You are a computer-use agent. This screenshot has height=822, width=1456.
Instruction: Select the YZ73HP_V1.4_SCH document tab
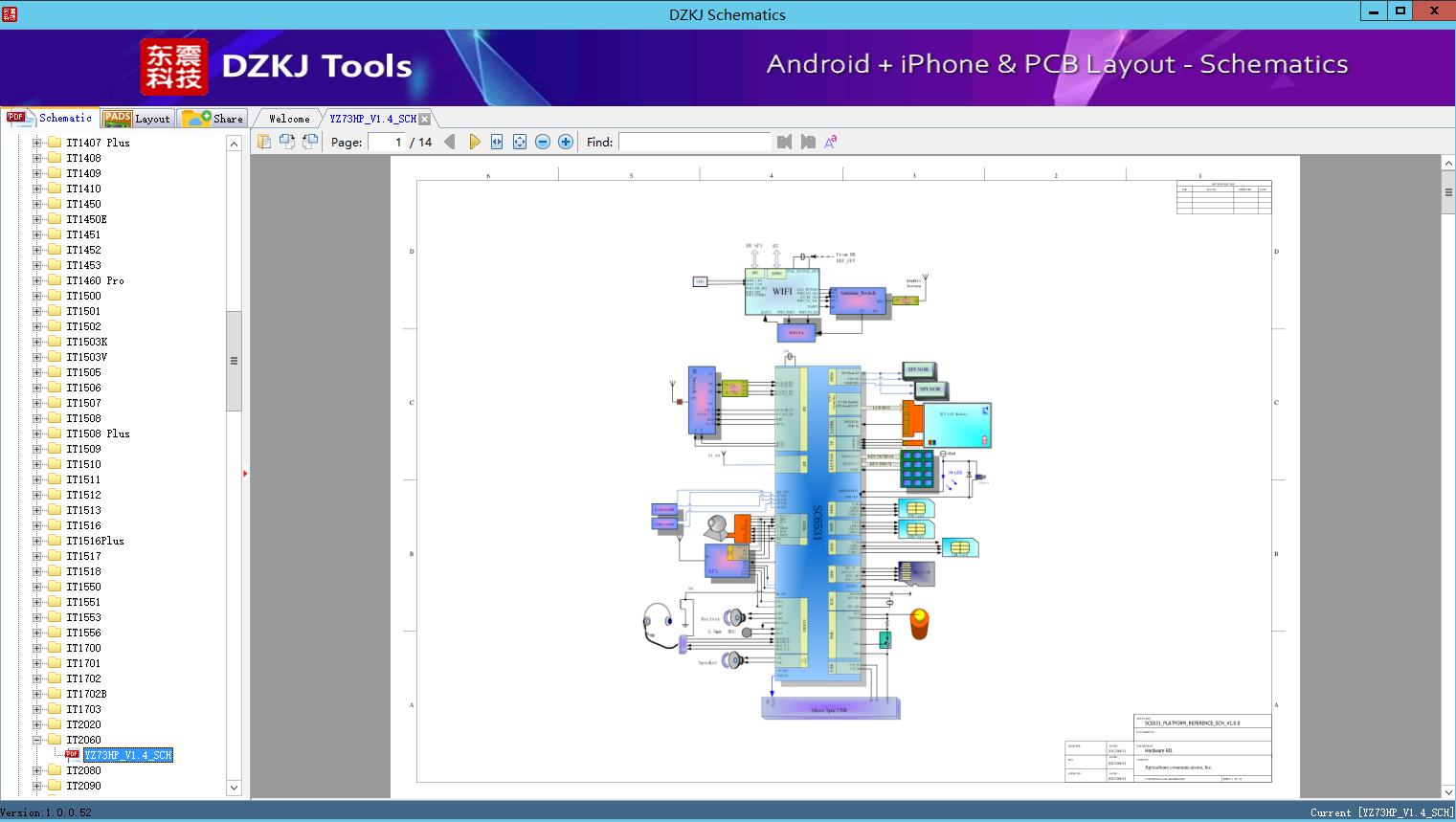(x=372, y=119)
